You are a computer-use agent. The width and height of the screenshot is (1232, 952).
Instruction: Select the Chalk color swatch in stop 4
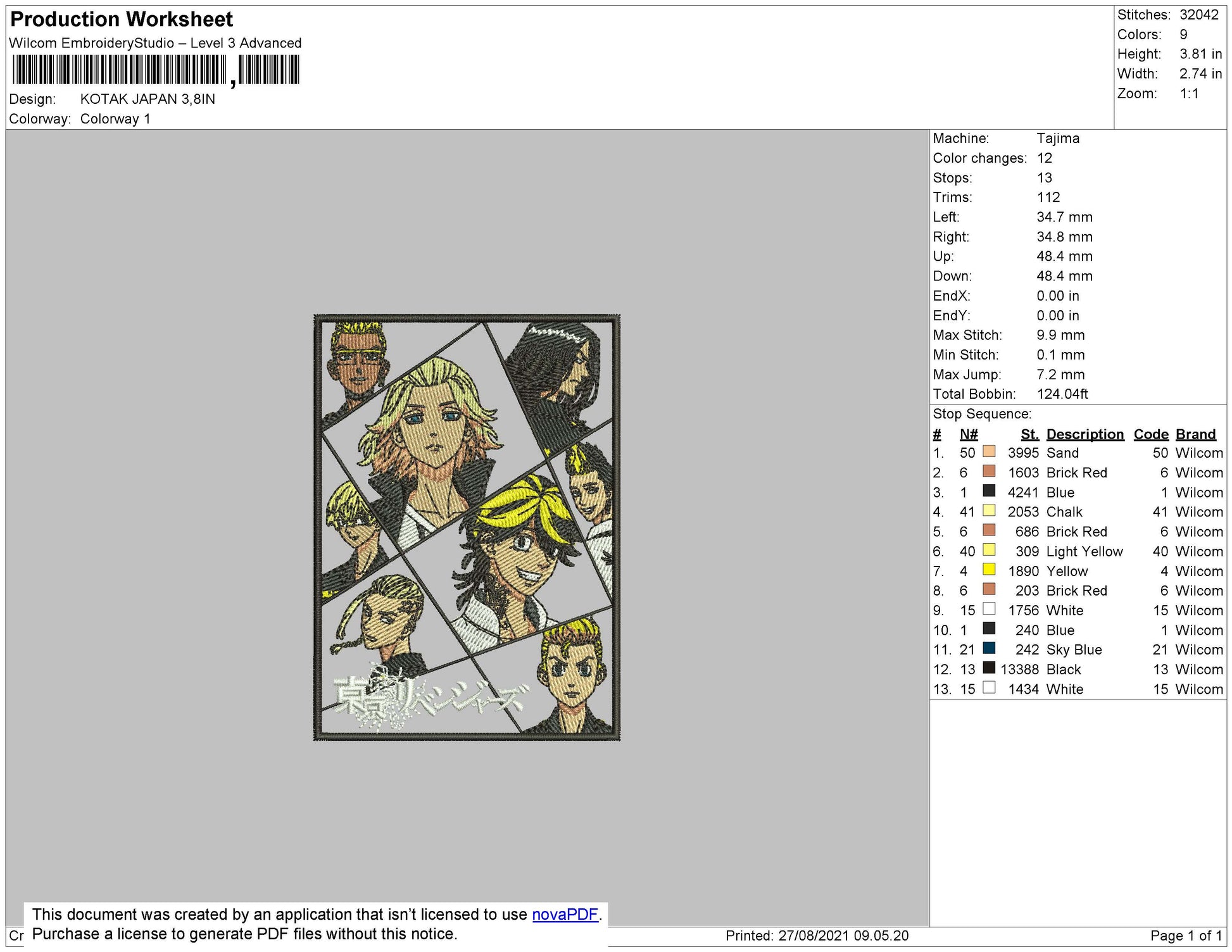pyautogui.click(x=989, y=511)
